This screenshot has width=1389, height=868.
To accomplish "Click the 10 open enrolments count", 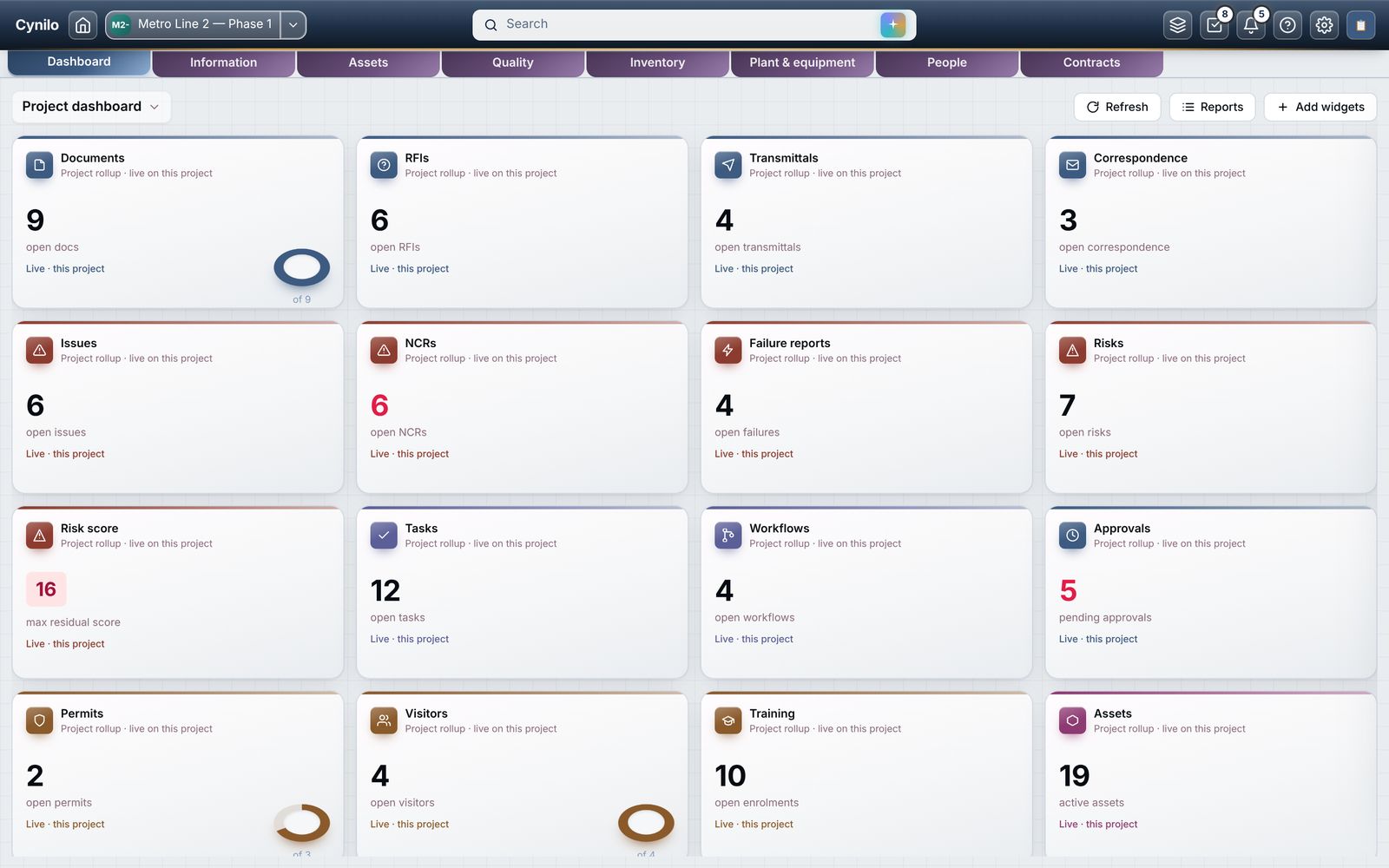I will [x=730, y=776].
